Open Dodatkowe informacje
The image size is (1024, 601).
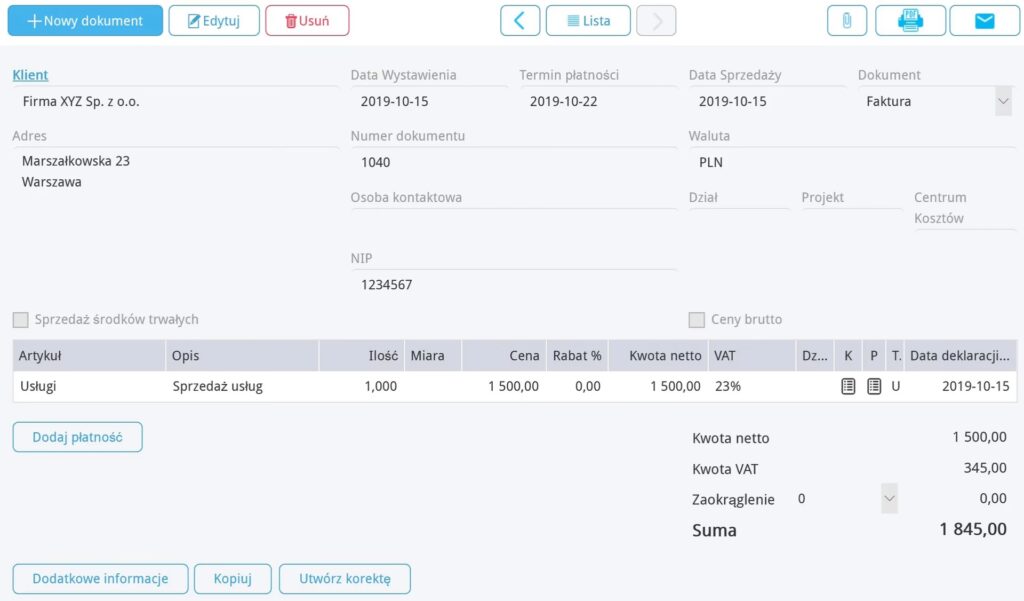point(101,579)
